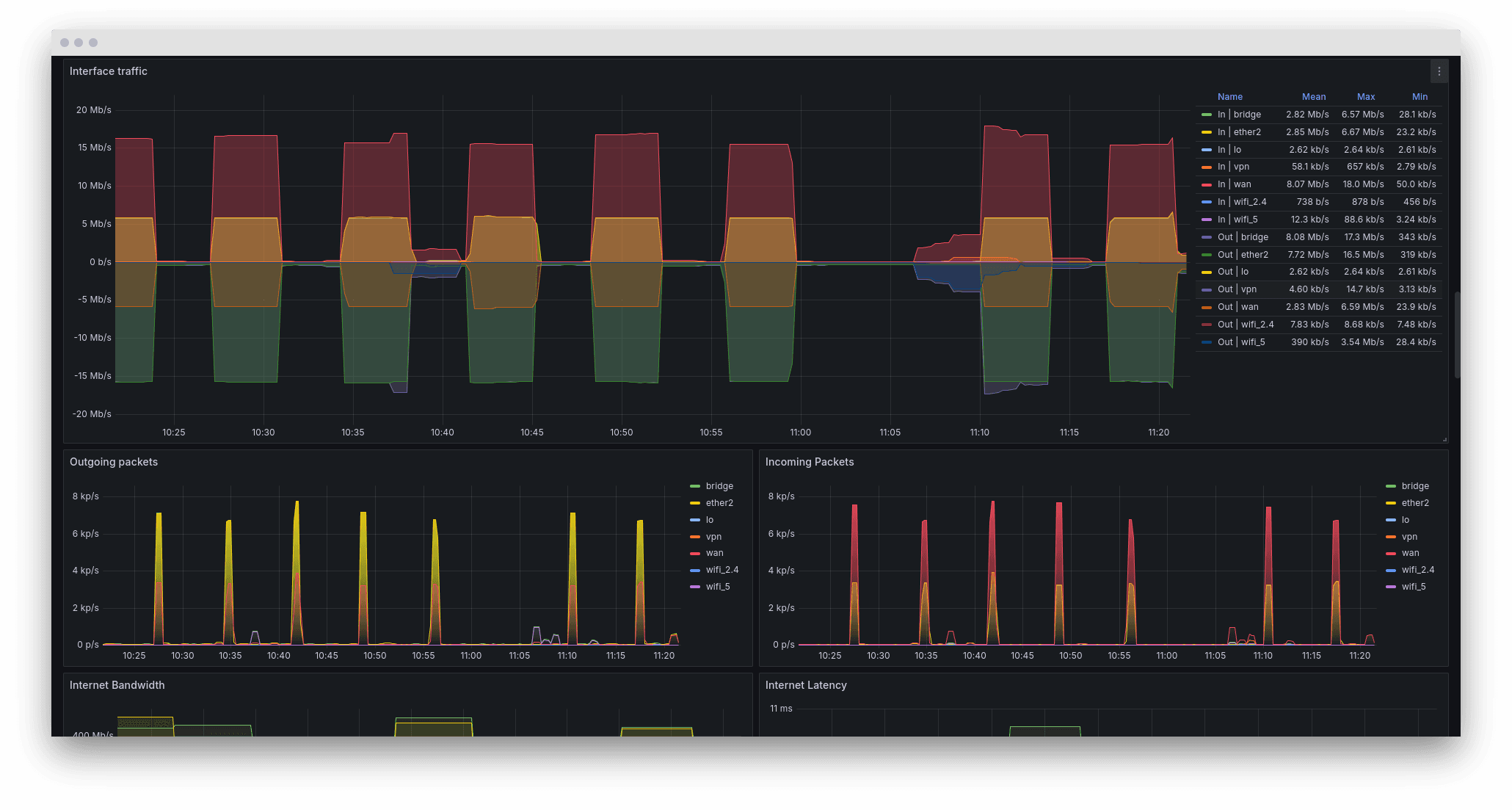Select lo in Incoming Packets legend

1406,520
